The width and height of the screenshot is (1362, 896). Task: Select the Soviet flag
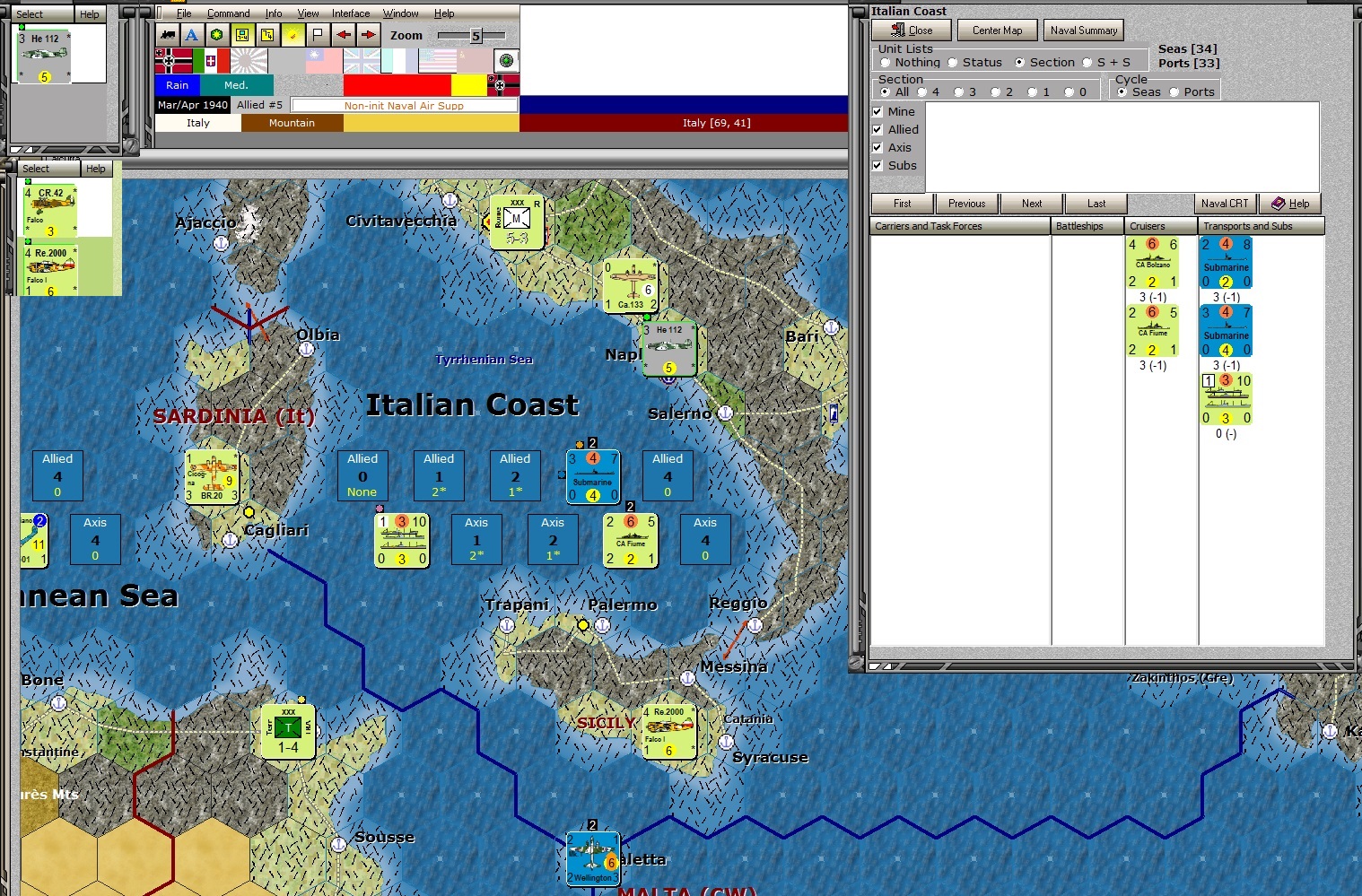coord(475,61)
